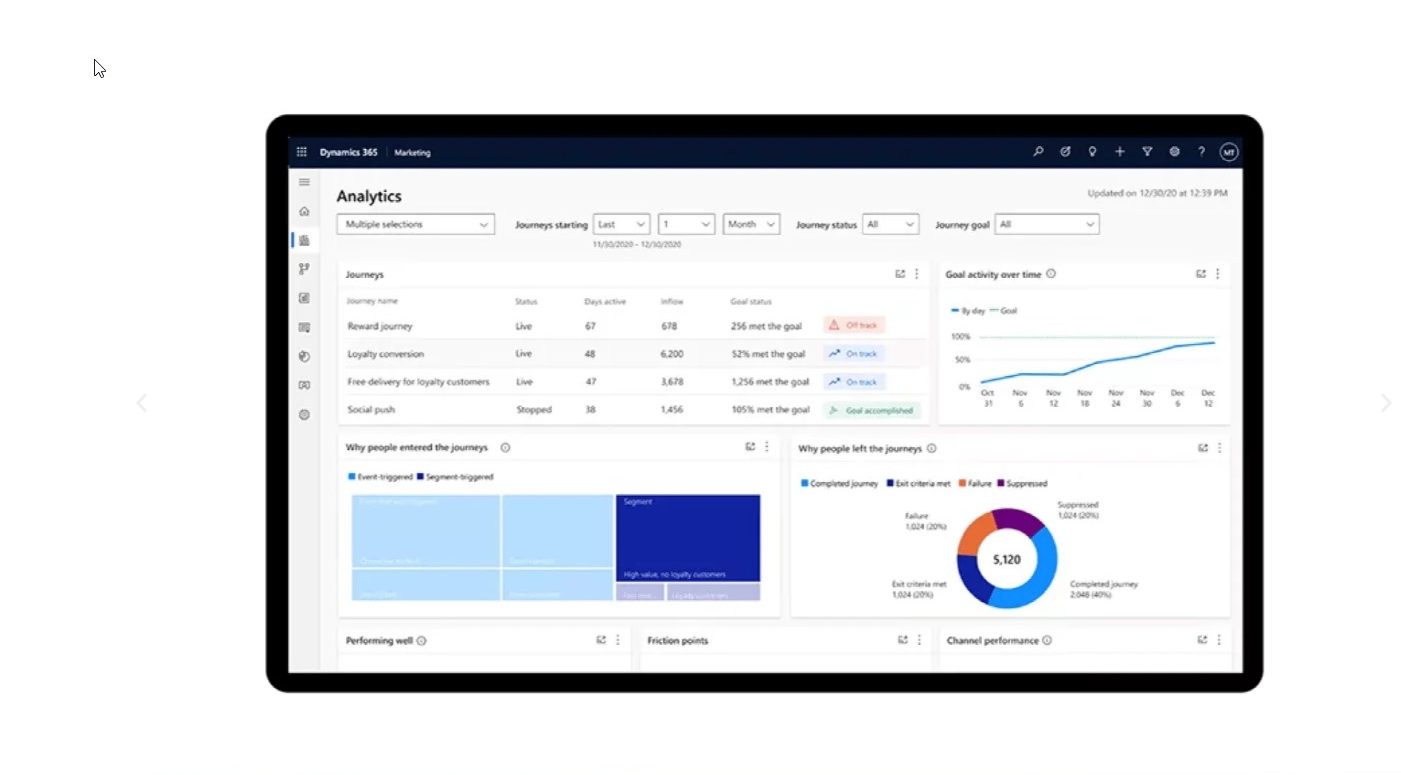Open the Journey goal dropdown
The width and height of the screenshot is (1401, 775).
point(1047,225)
